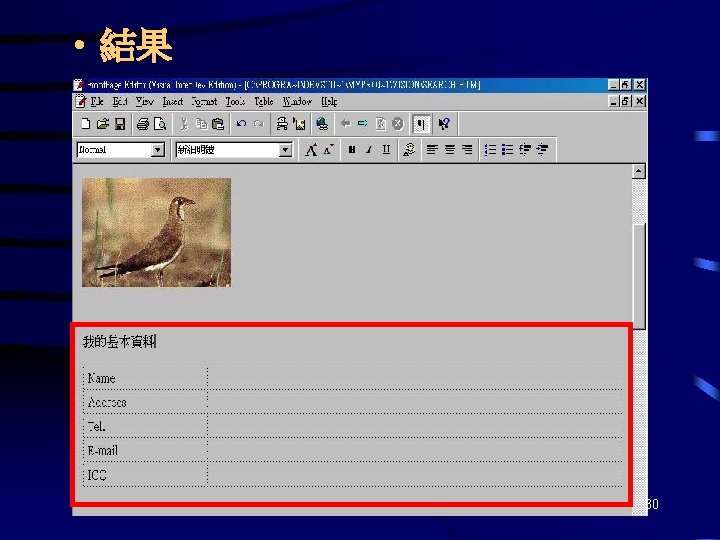Toggle bold formatting

click(x=352, y=150)
